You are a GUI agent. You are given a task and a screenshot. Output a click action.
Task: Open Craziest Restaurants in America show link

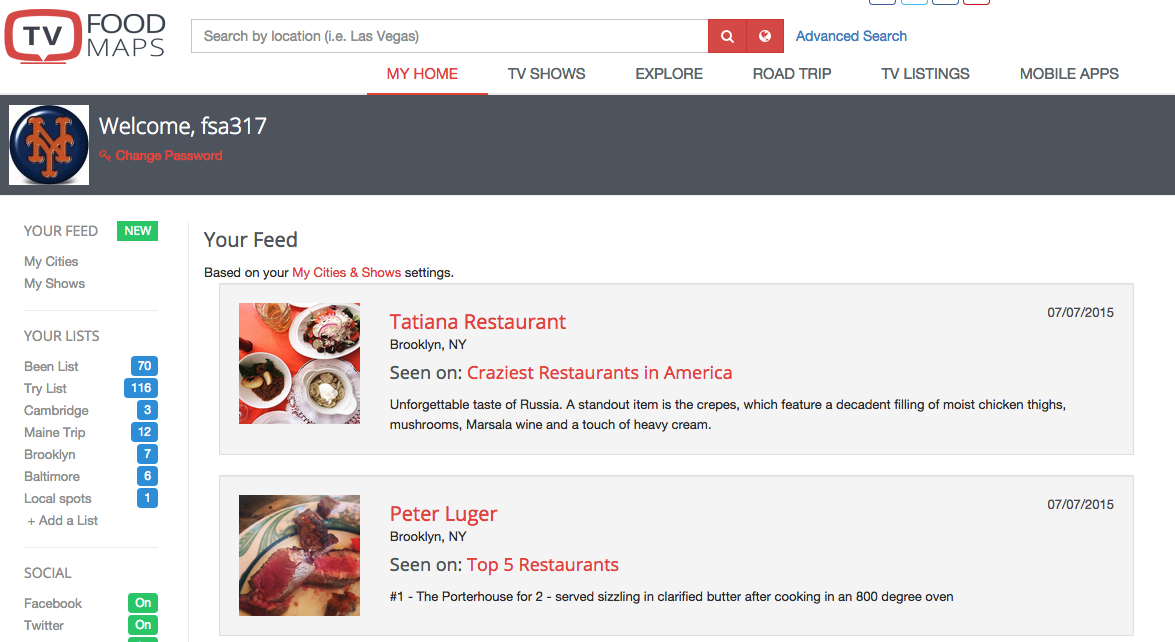click(599, 372)
